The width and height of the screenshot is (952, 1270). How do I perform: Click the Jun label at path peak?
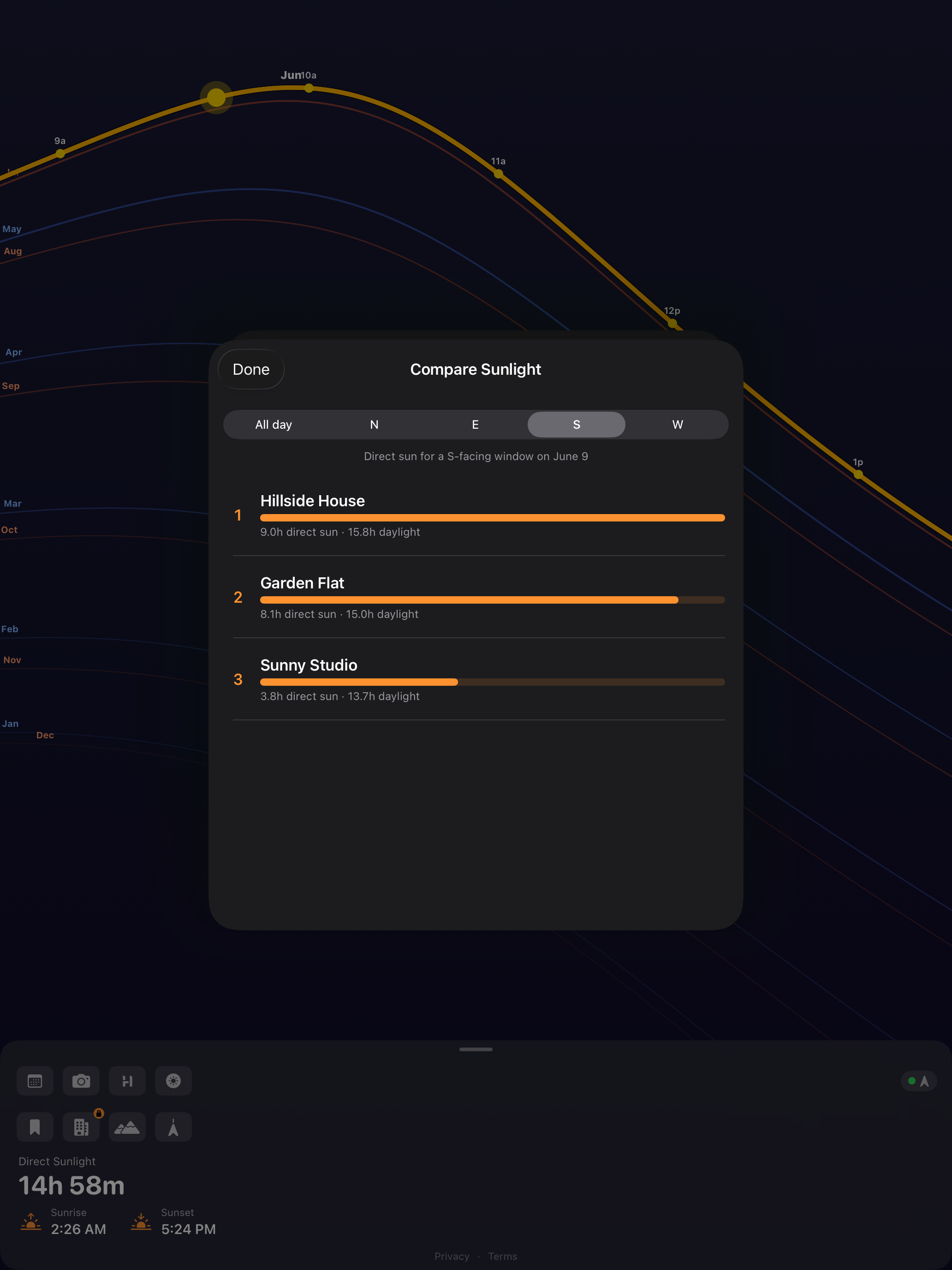[291, 75]
